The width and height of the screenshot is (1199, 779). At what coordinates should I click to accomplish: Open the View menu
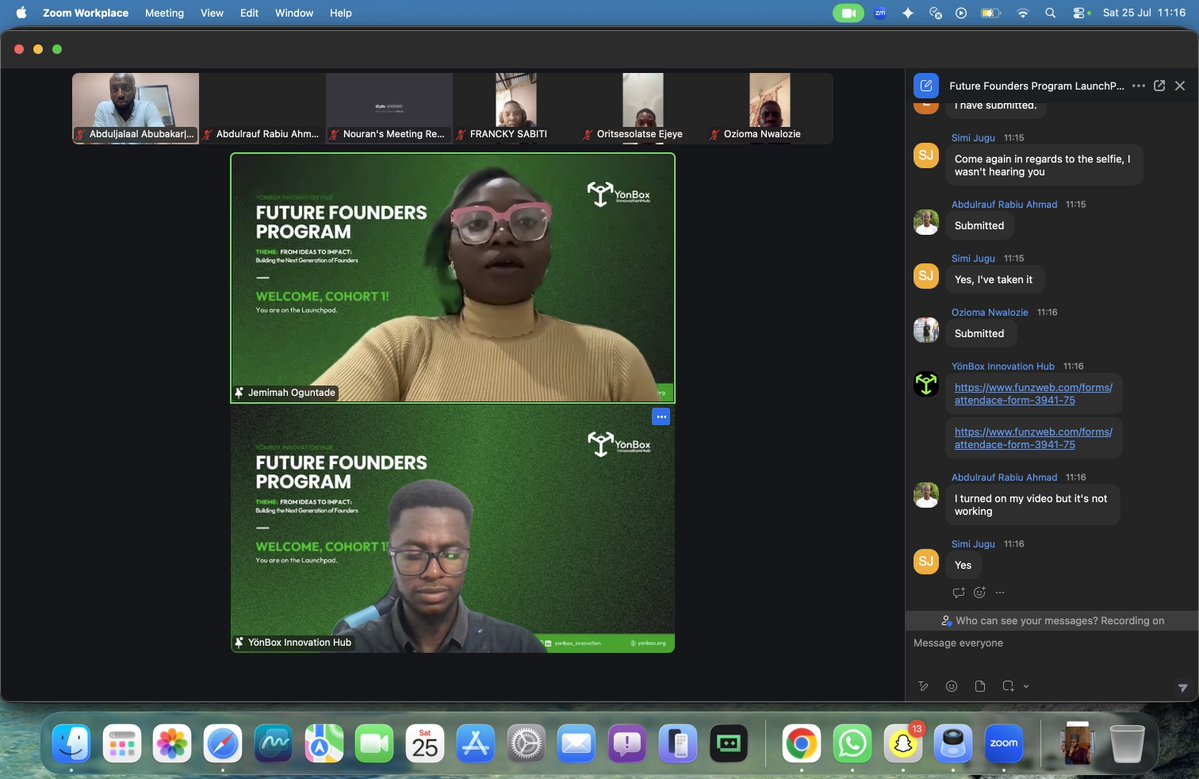(212, 13)
